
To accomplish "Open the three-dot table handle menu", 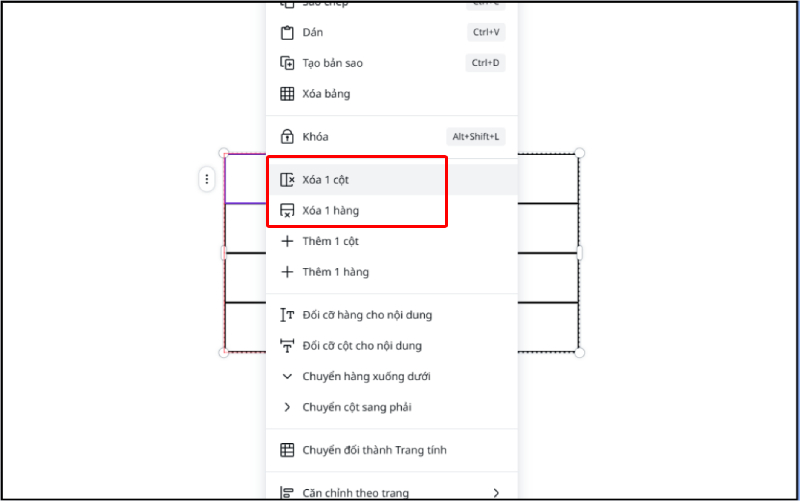I will click(x=207, y=180).
